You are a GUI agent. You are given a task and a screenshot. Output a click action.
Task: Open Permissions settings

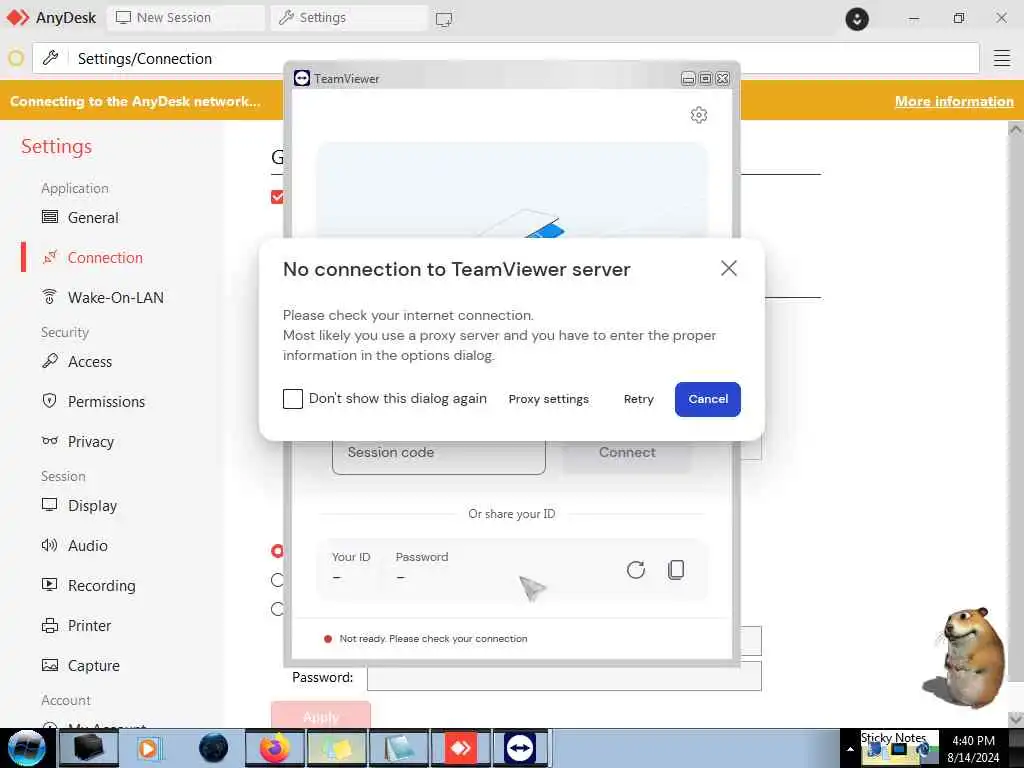(x=106, y=402)
